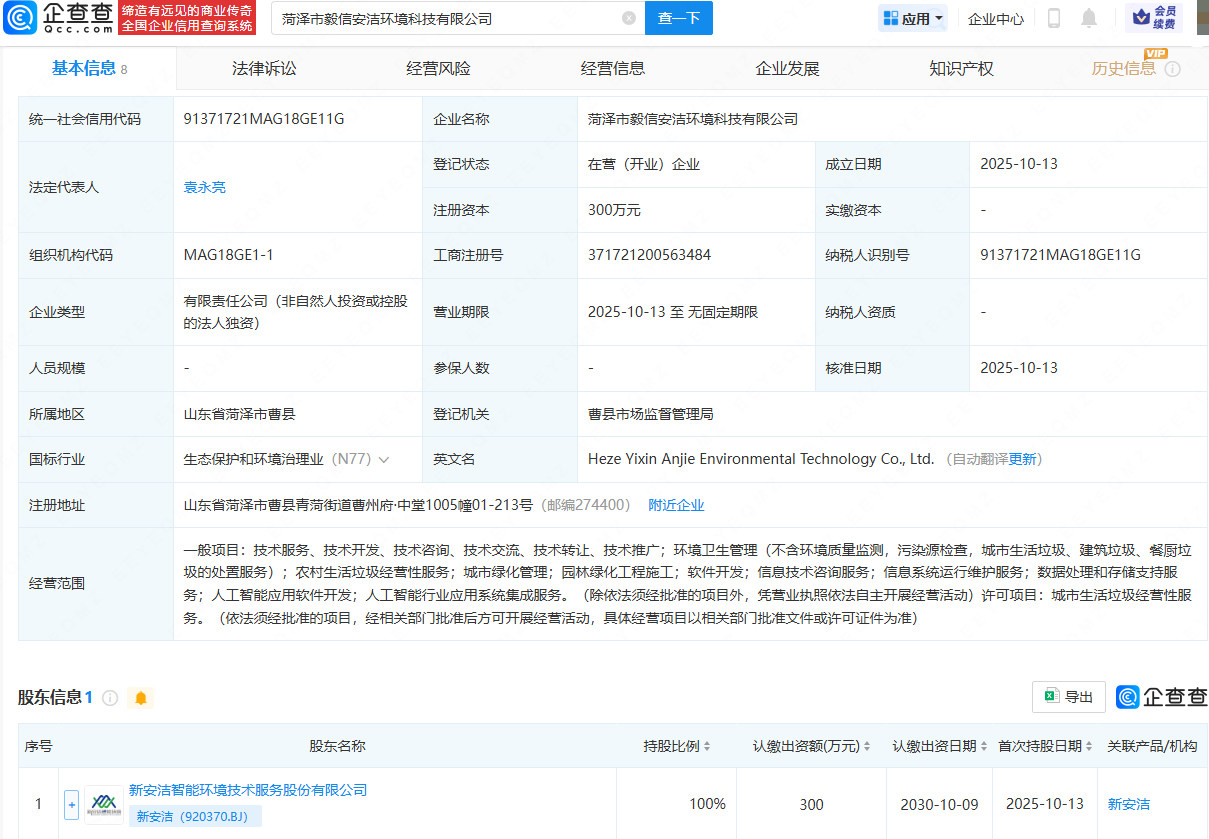Clear the search box with X icon
This screenshot has width=1209, height=839.
pyautogui.click(x=629, y=18)
